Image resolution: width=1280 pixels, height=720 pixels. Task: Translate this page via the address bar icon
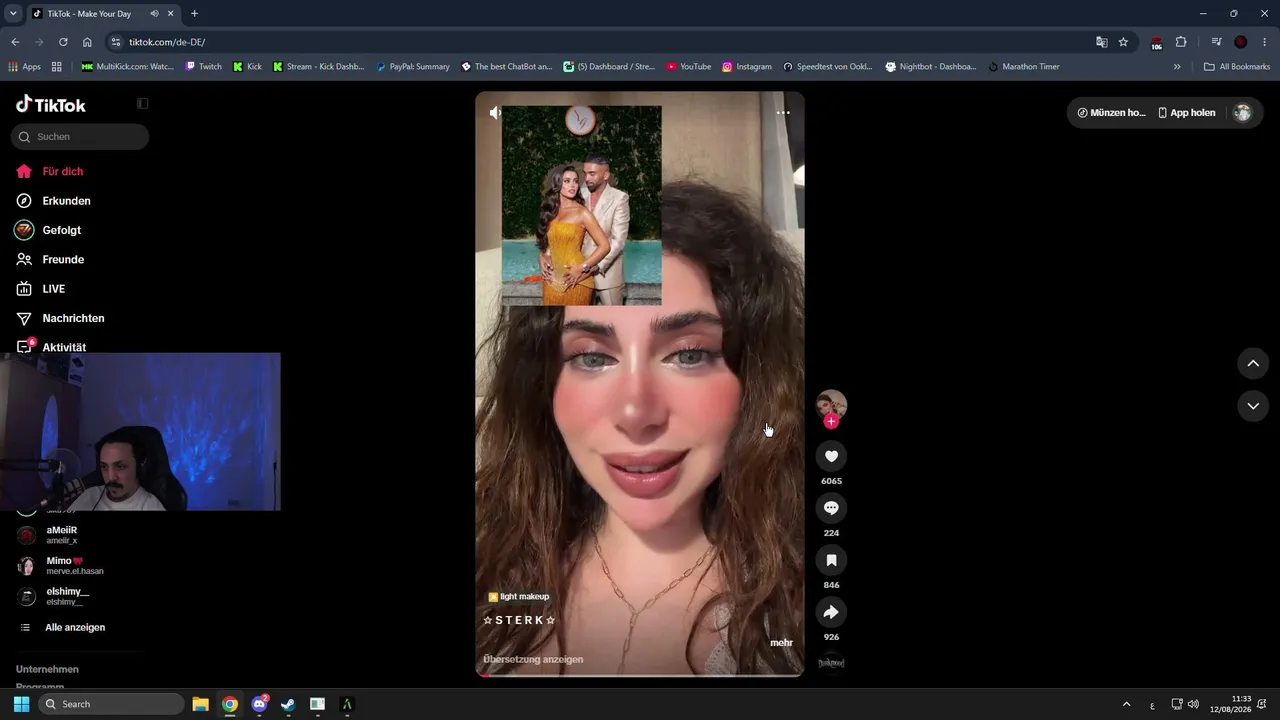tap(1101, 42)
